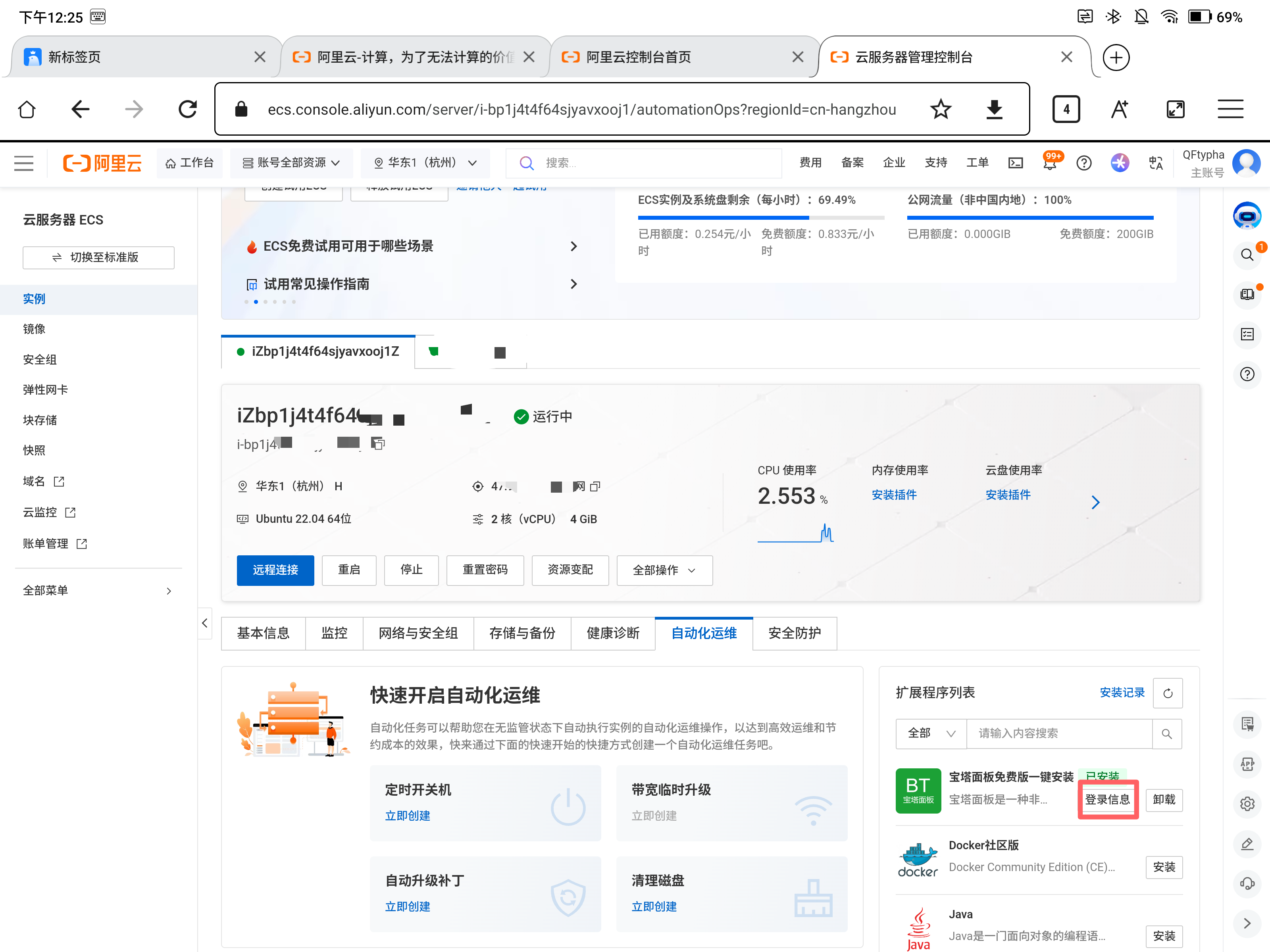Click the 远程连接 button
Screen dimensions: 1270x952
coord(275,570)
